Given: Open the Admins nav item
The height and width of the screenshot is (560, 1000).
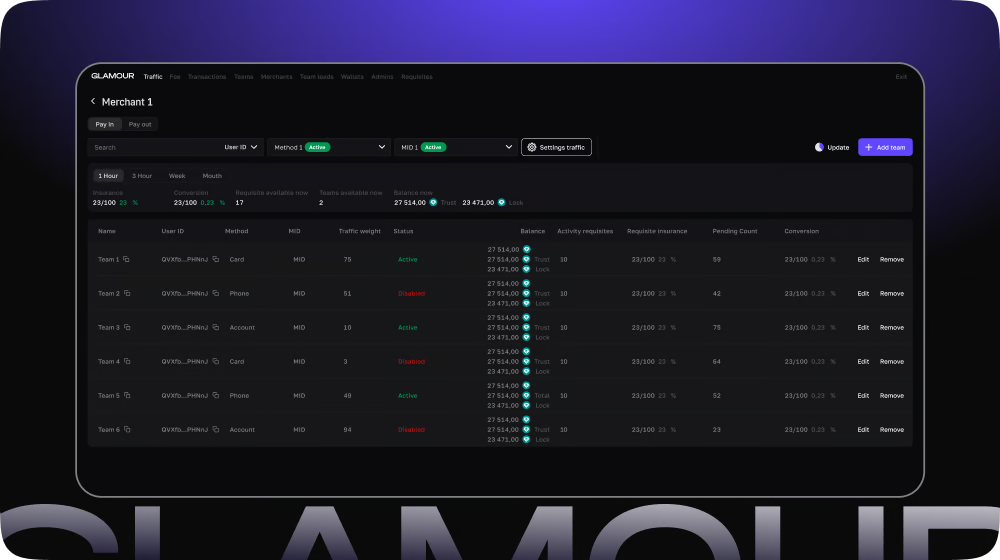Looking at the screenshot, I should pyautogui.click(x=382, y=77).
